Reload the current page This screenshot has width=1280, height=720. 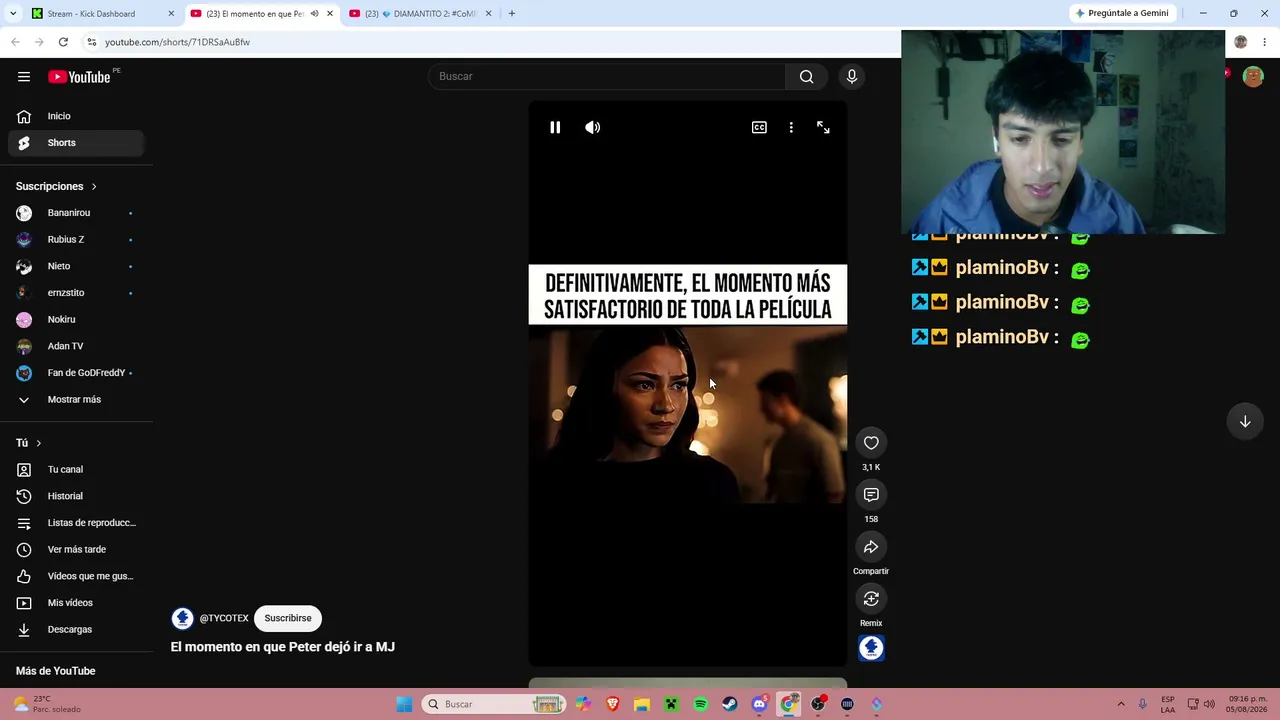tap(63, 42)
